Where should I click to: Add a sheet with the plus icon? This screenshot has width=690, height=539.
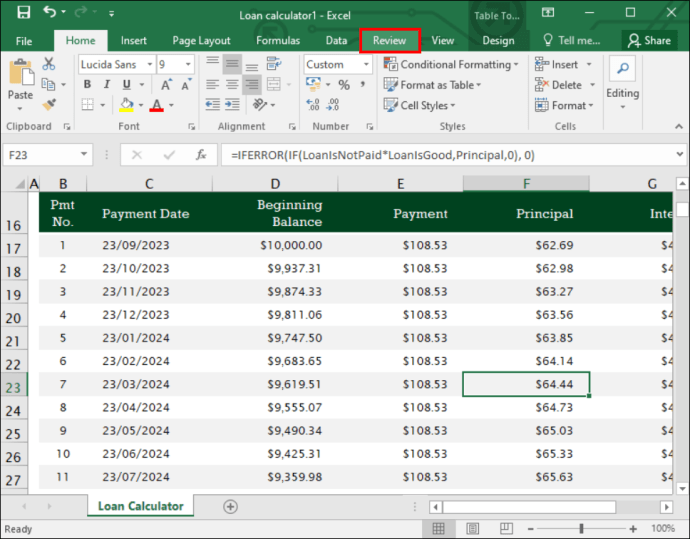(230, 506)
